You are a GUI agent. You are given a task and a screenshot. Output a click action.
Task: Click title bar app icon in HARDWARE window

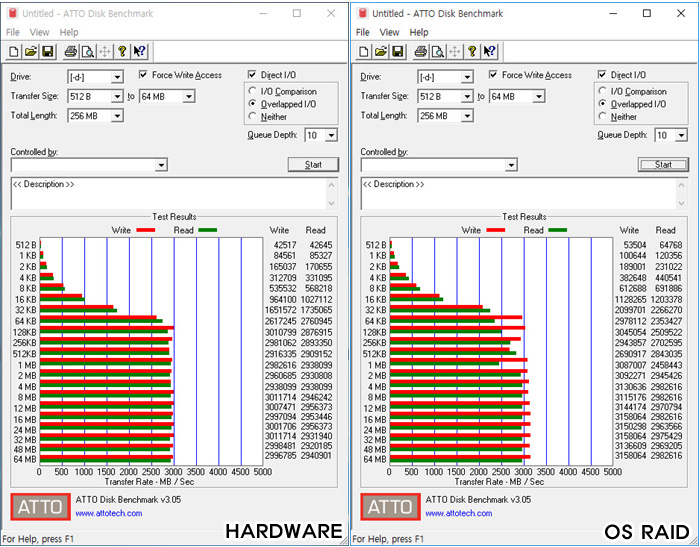pyautogui.click(x=12, y=13)
